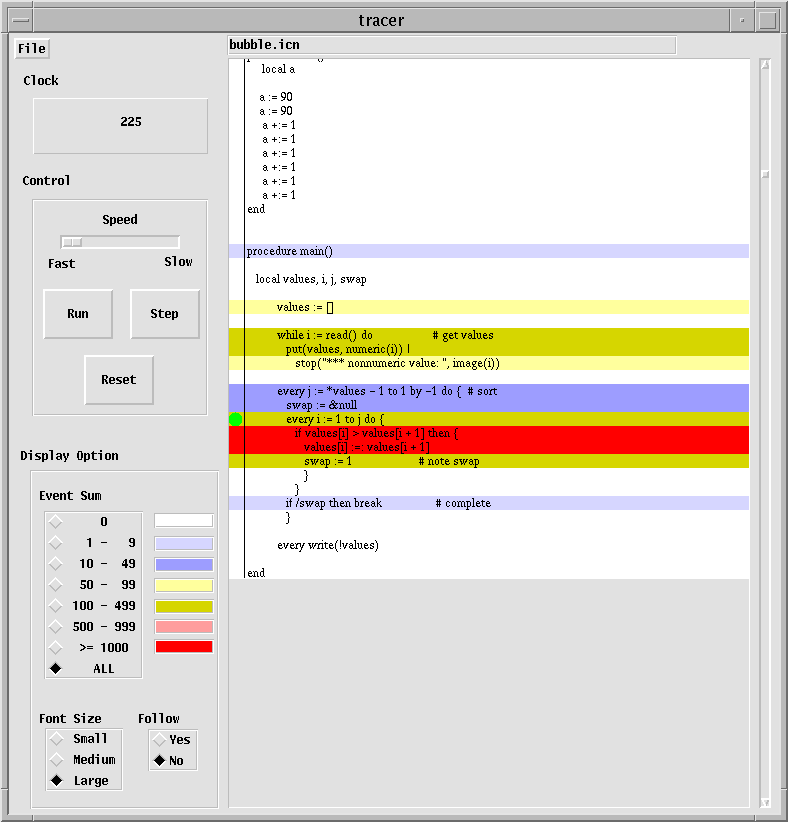Choose the Medium font size
This screenshot has width=788, height=822.
click(x=56, y=760)
